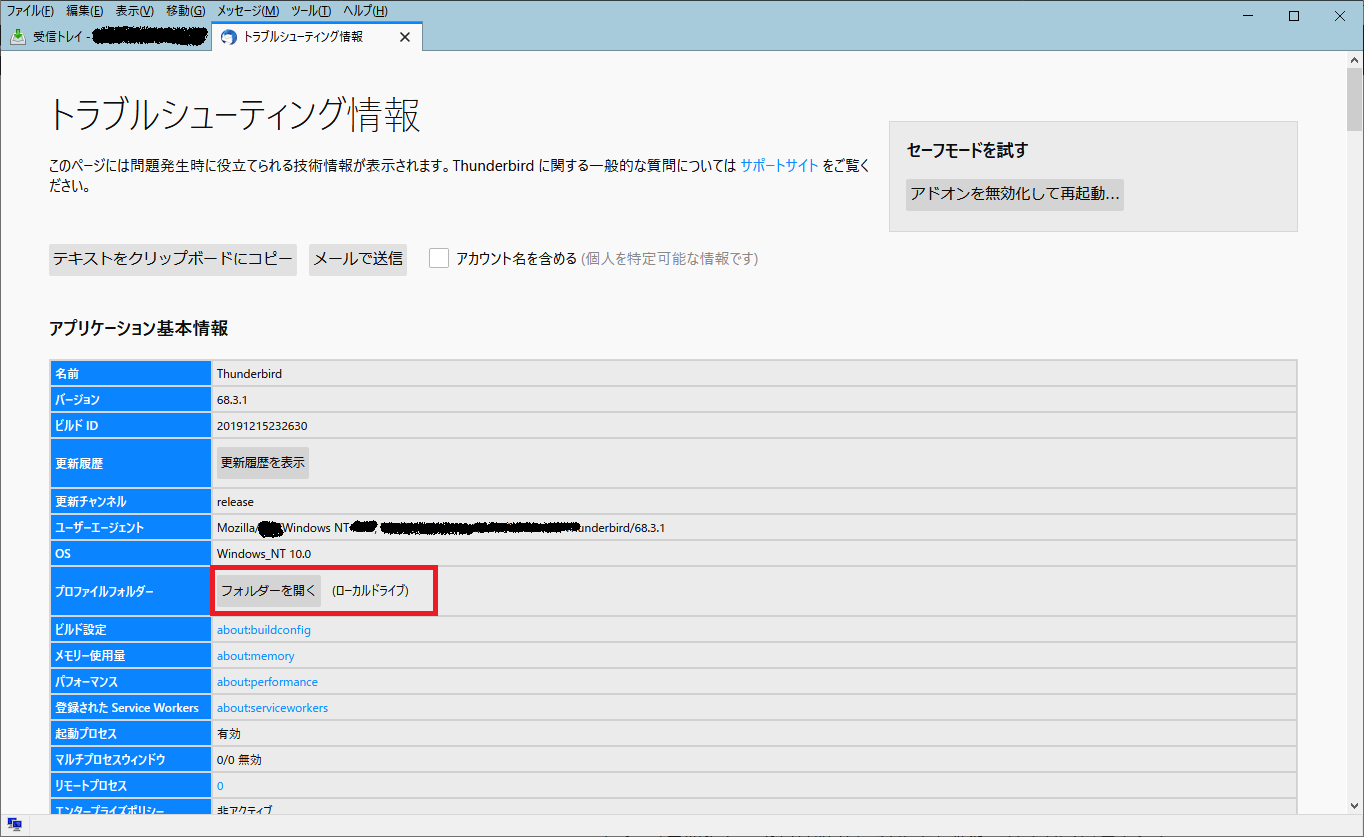Close the トラブルシューティング情報 tab
Viewport: 1364px width, 837px height.
click(x=405, y=37)
